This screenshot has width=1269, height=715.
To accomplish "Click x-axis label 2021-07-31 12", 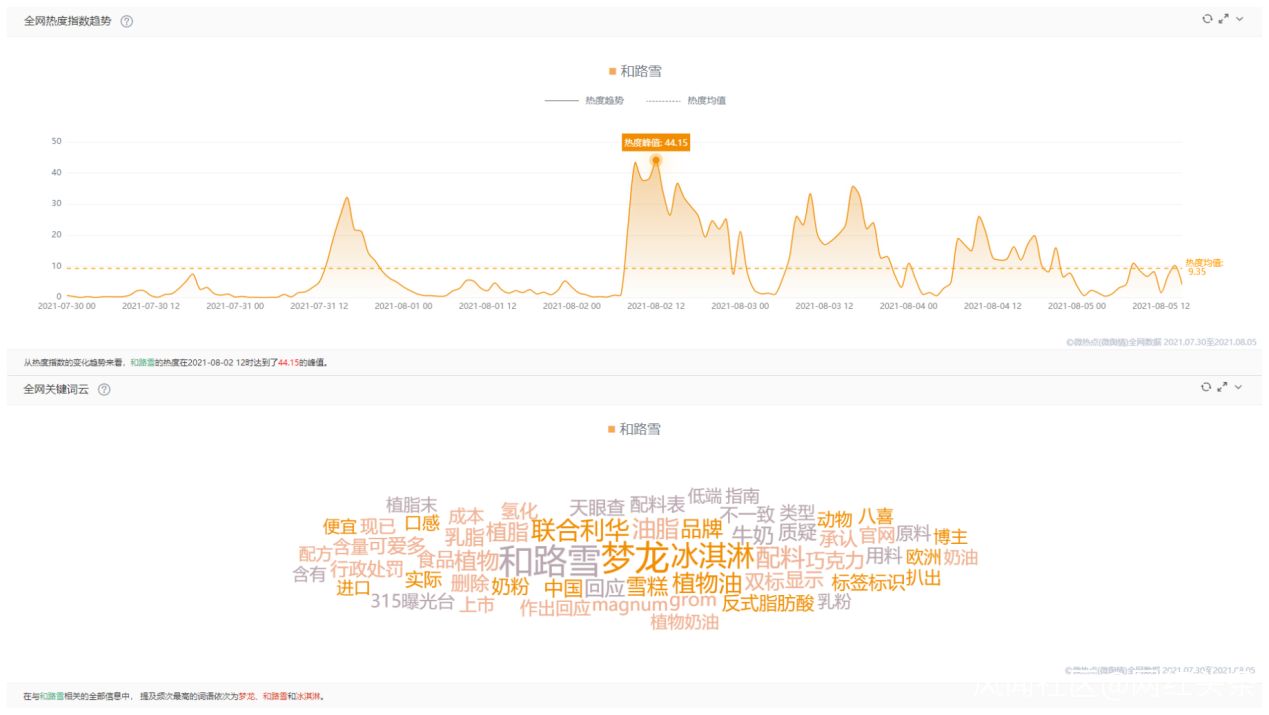I will (x=320, y=306).
